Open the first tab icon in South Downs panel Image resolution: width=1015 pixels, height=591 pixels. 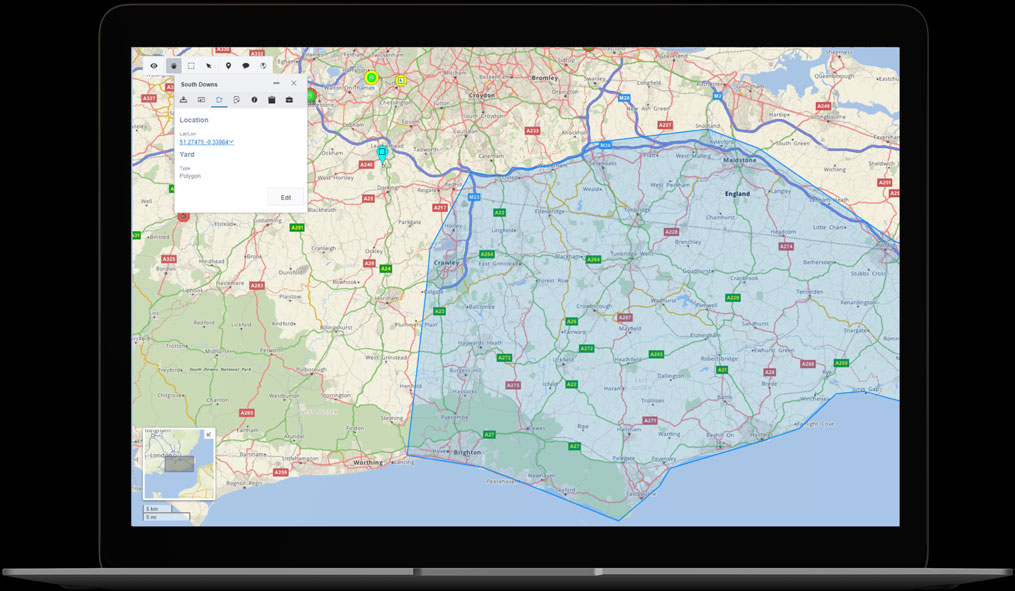[184, 100]
